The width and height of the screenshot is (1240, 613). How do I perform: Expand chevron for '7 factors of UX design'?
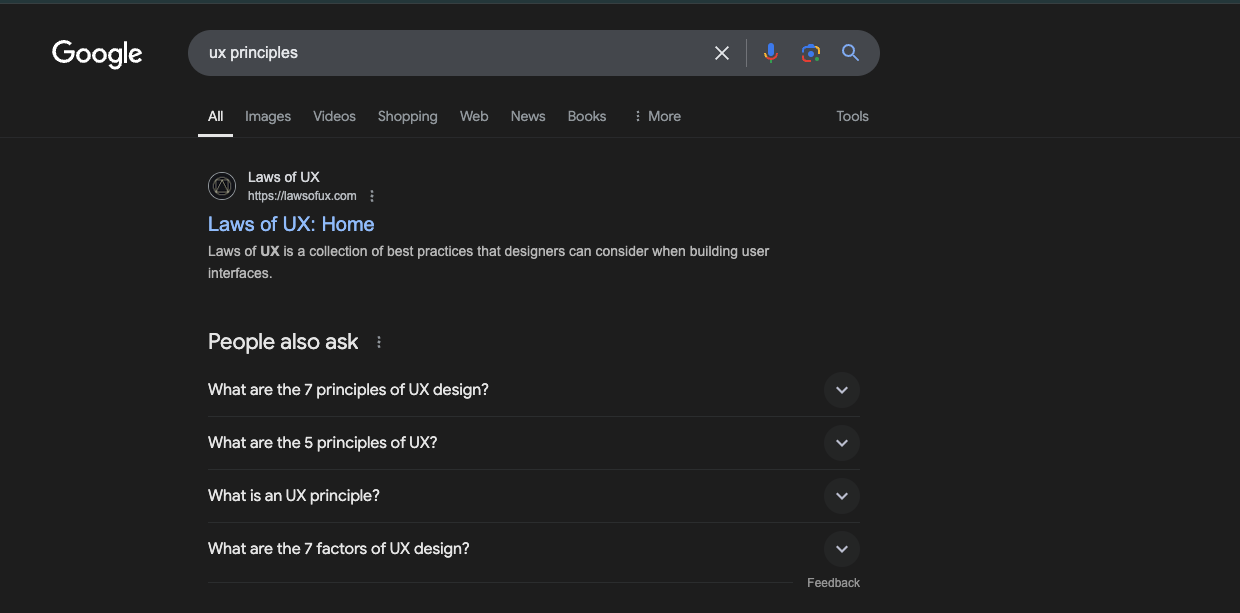point(842,549)
